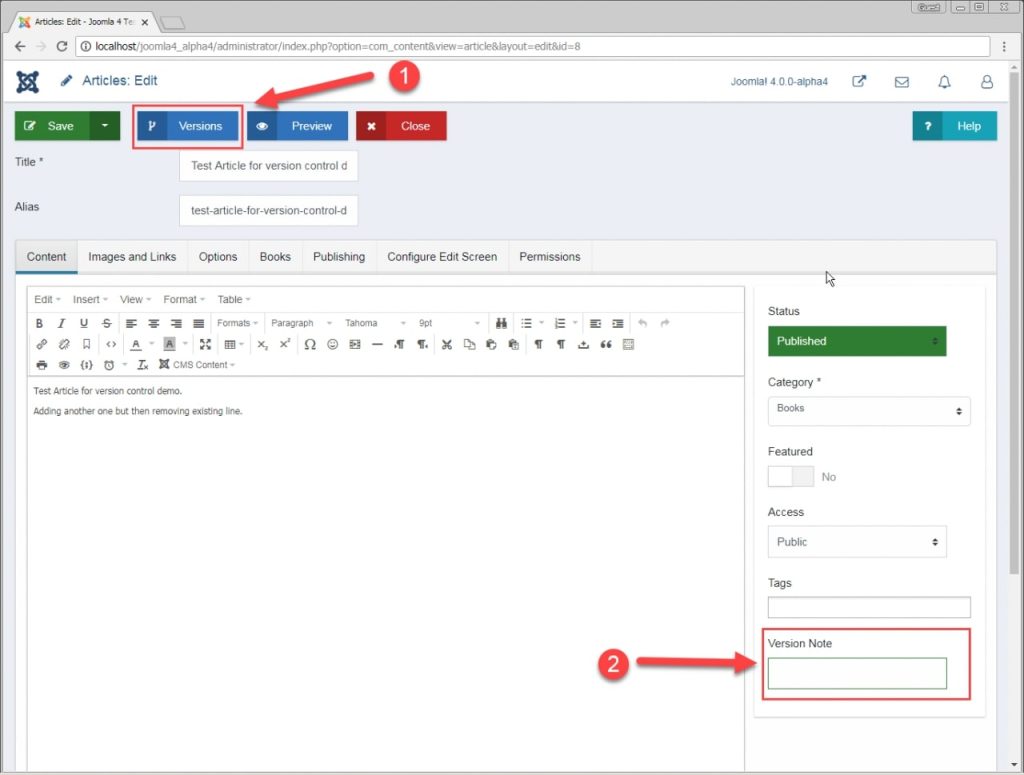This screenshot has width=1024, height=775.
Task: Open the Tahoma font family dropdown
Action: tap(375, 323)
